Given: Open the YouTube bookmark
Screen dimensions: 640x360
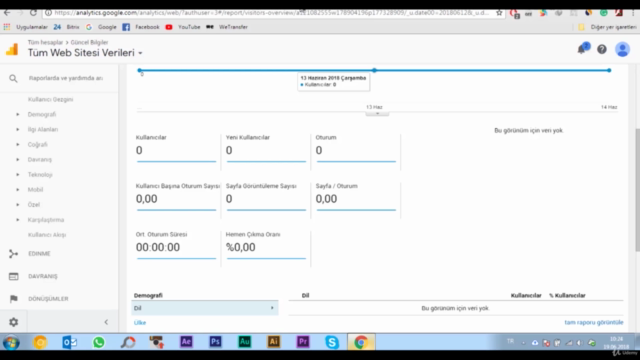Looking at the screenshot, I should [183, 27].
